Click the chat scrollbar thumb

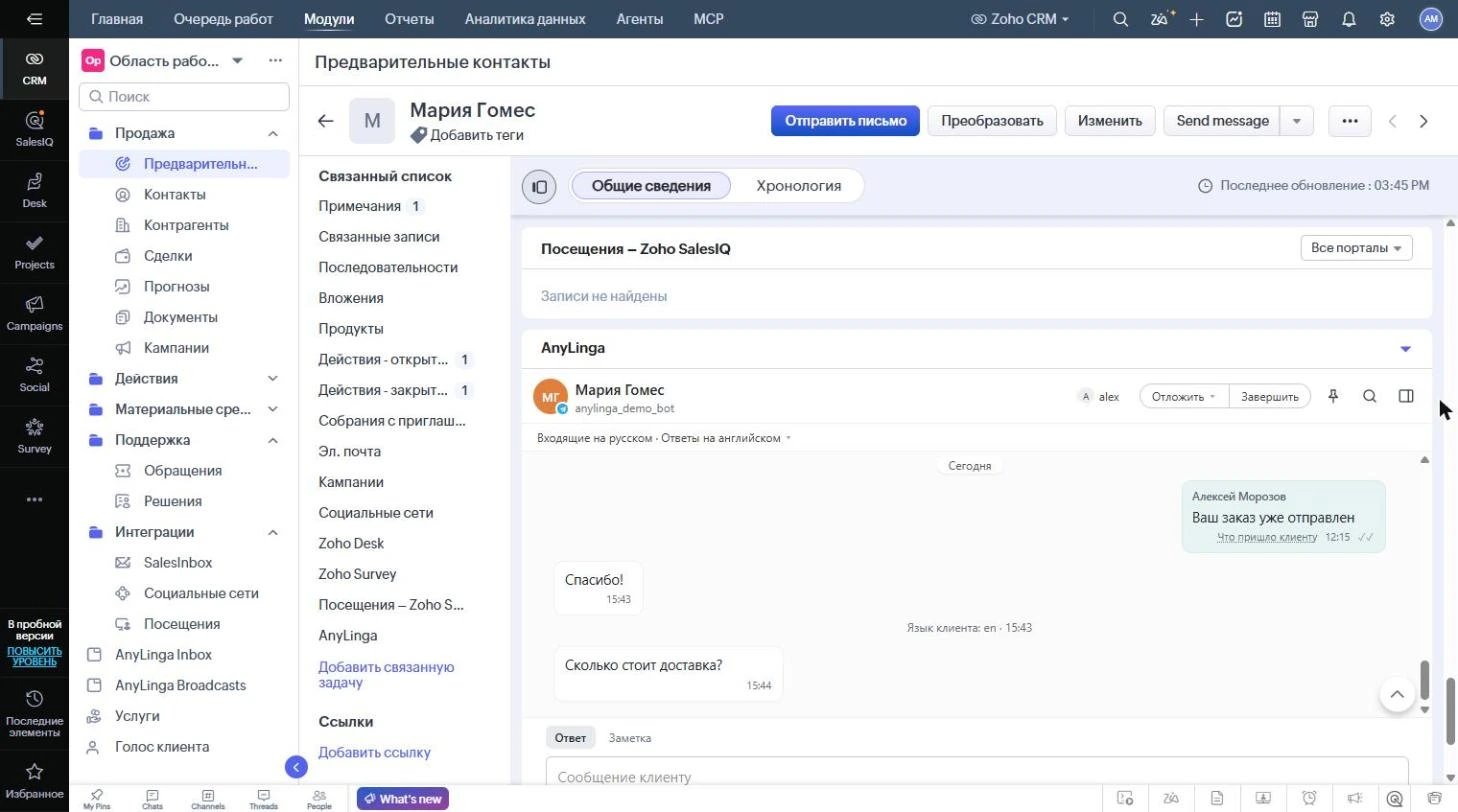pos(1425,681)
